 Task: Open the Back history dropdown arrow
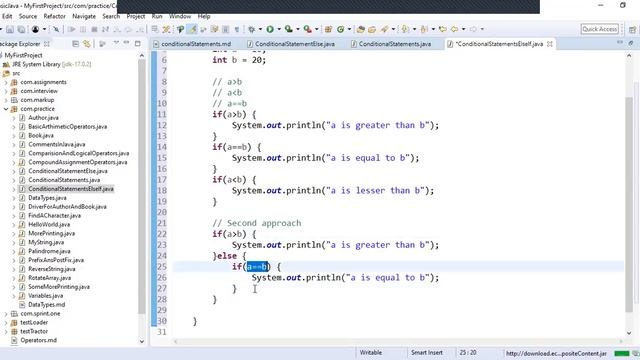coord(463,29)
